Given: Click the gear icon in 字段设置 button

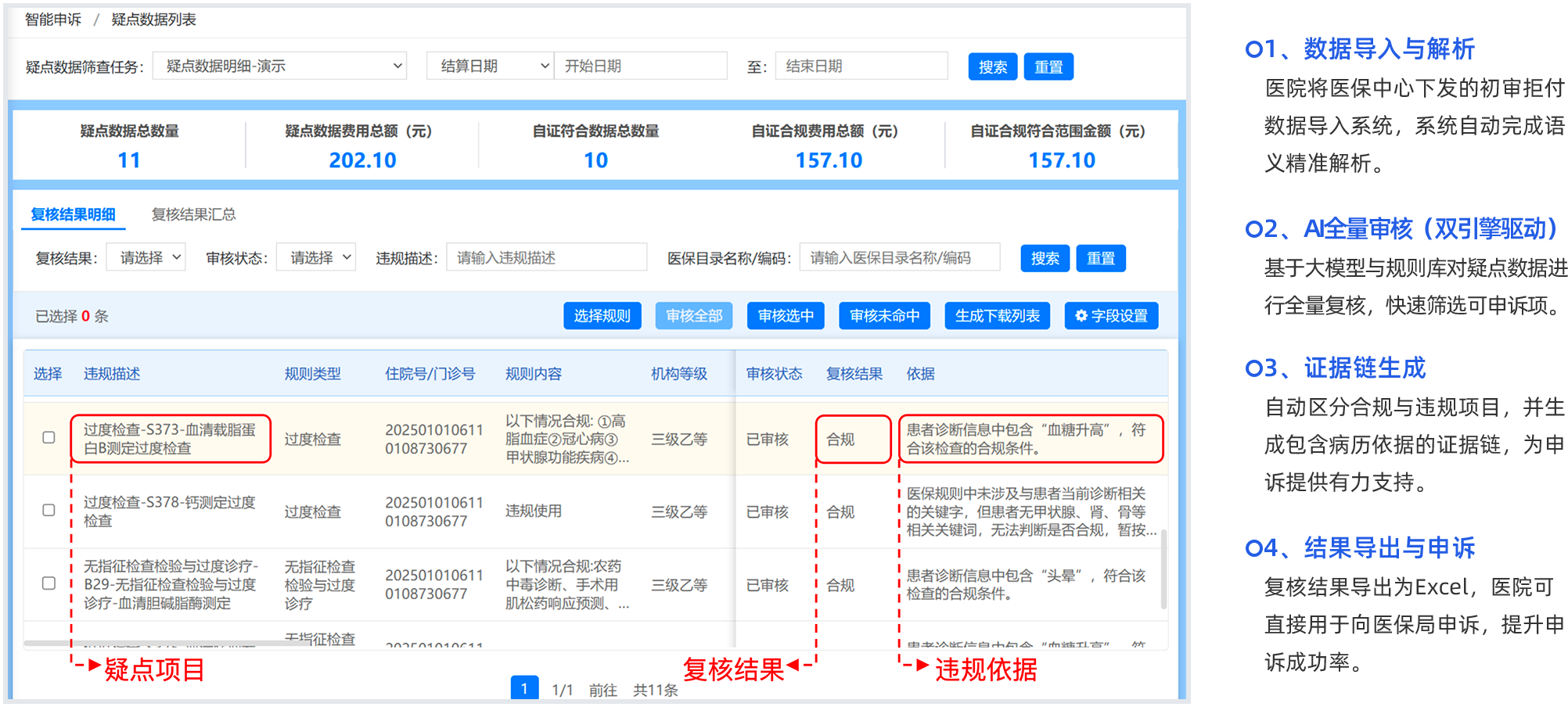Looking at the screenshot, I should 1081,316.
